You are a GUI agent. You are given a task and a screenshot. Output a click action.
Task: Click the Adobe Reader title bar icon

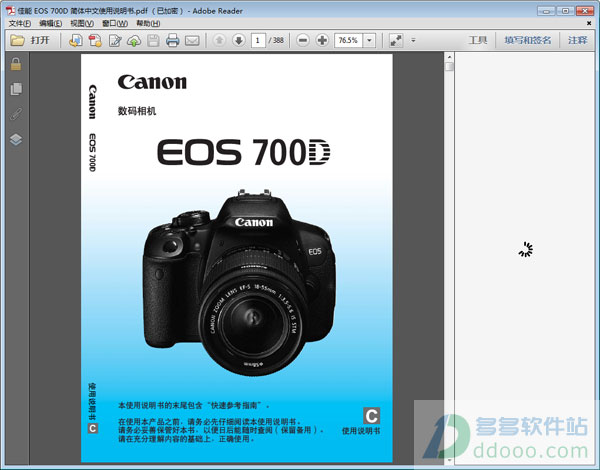click(10, 11)
